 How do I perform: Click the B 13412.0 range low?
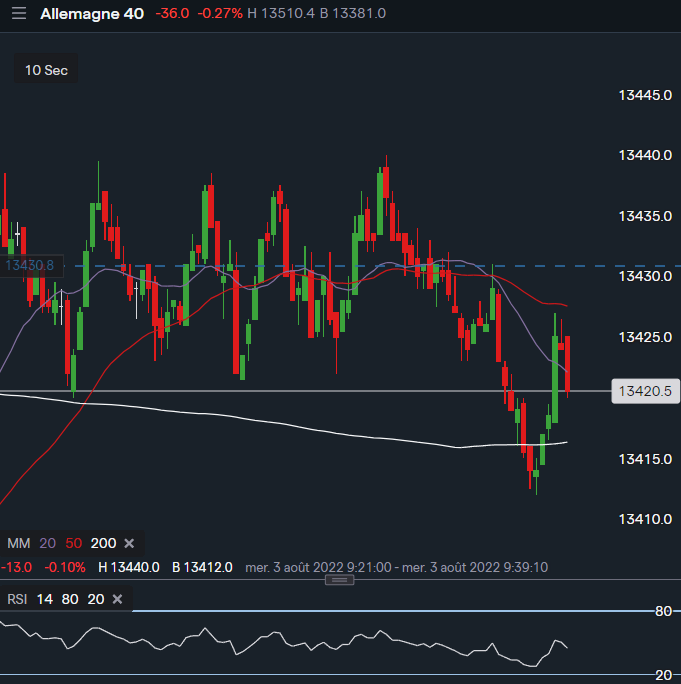202,567
